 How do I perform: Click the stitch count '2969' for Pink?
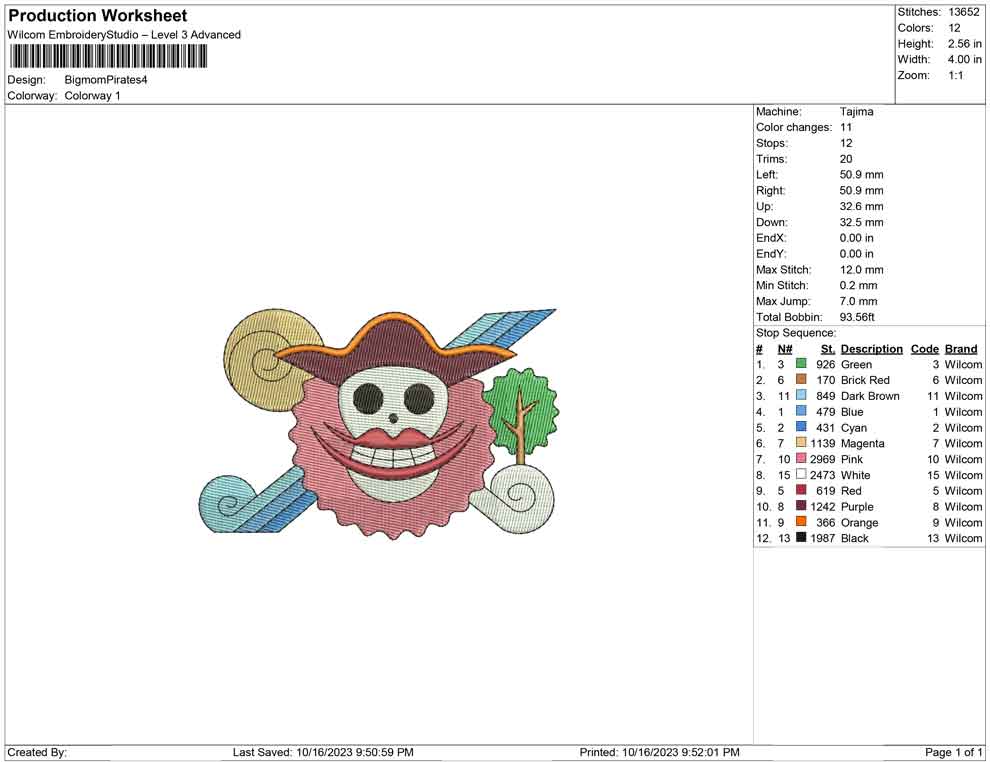coord(822,459)
